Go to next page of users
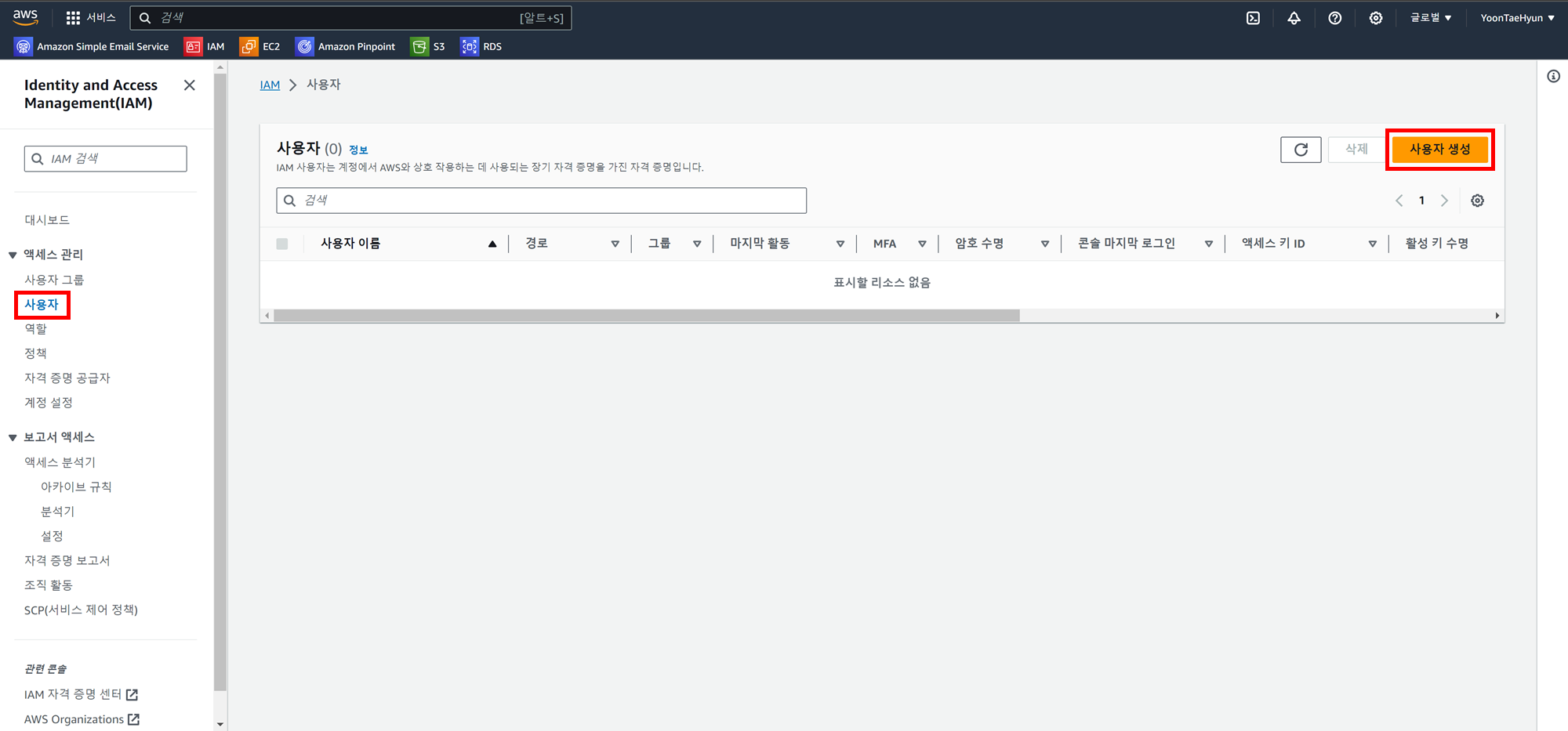 coord(1444,201)
